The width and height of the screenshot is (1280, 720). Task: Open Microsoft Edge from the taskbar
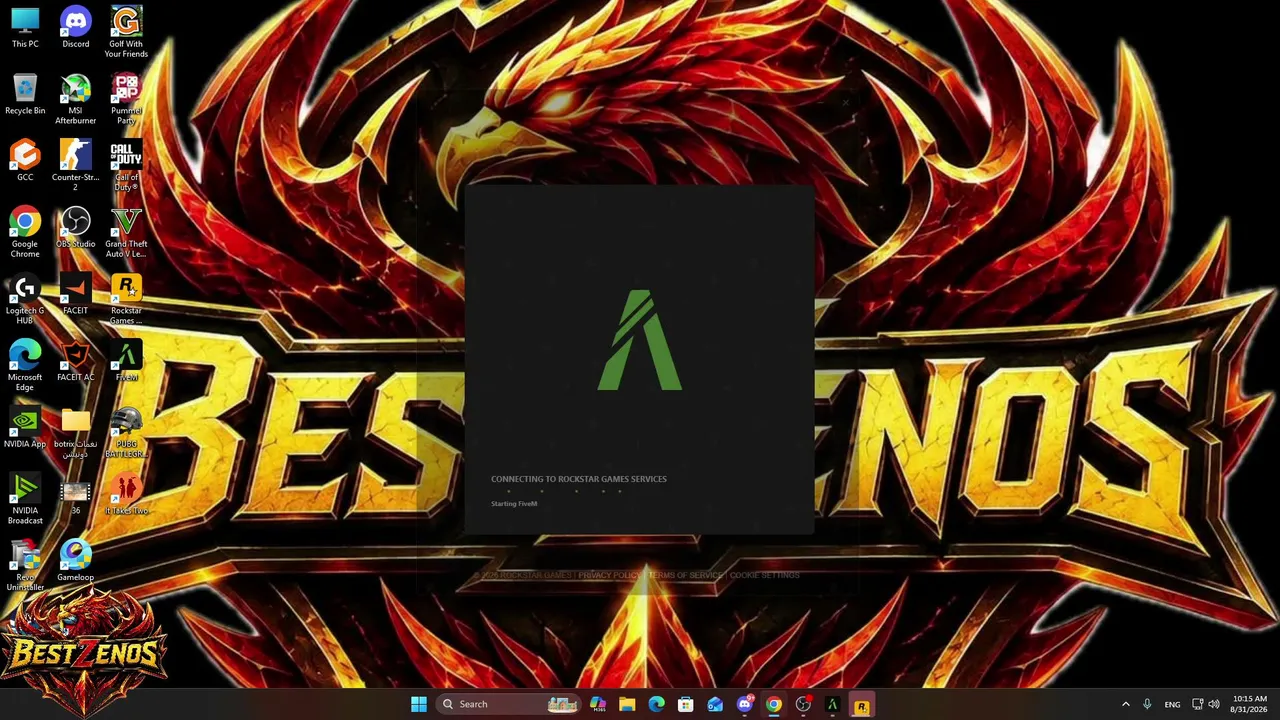(656, 704)
